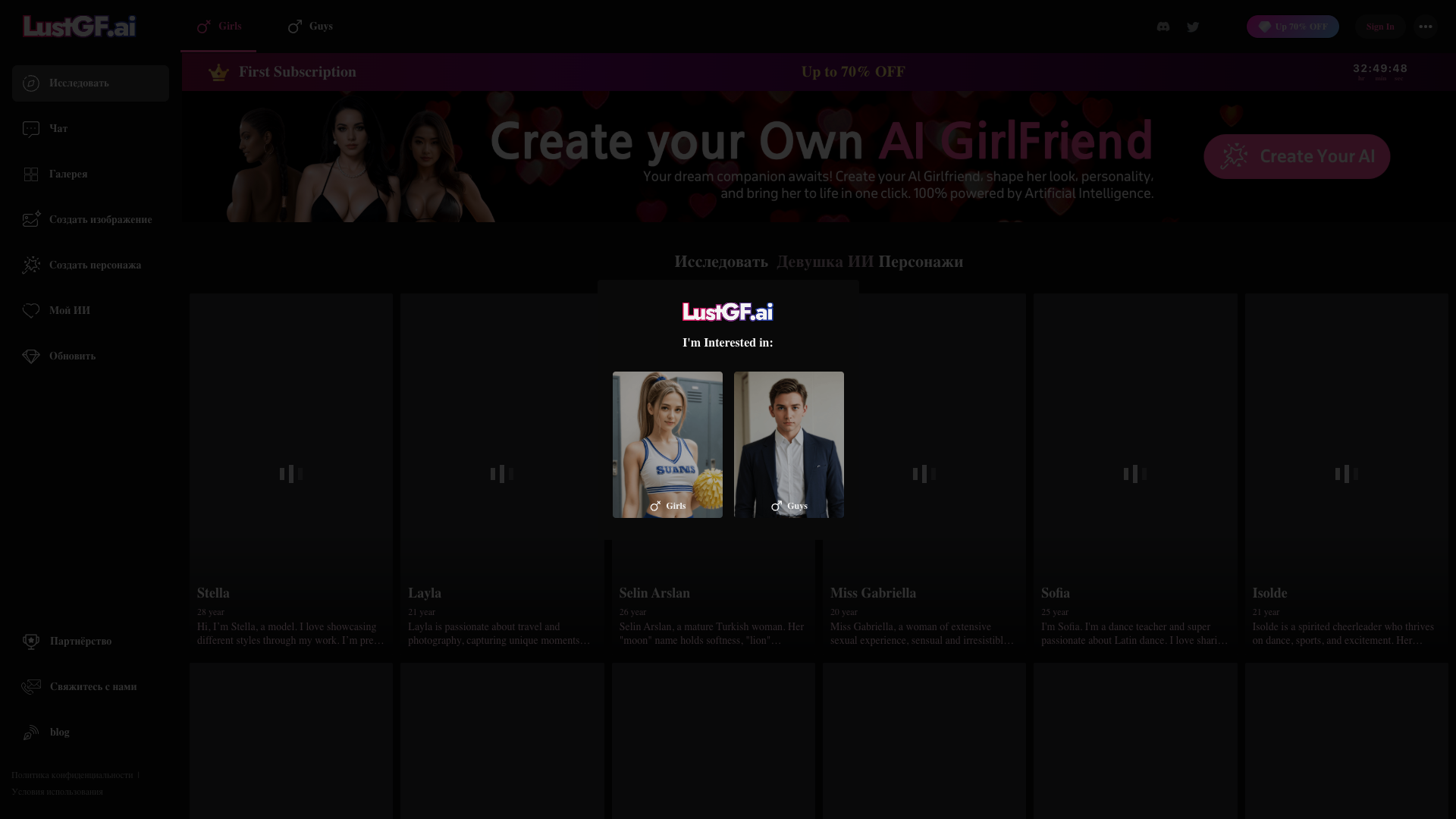
Task: Select Guys in the interest dialog
Action: (789, 444)
